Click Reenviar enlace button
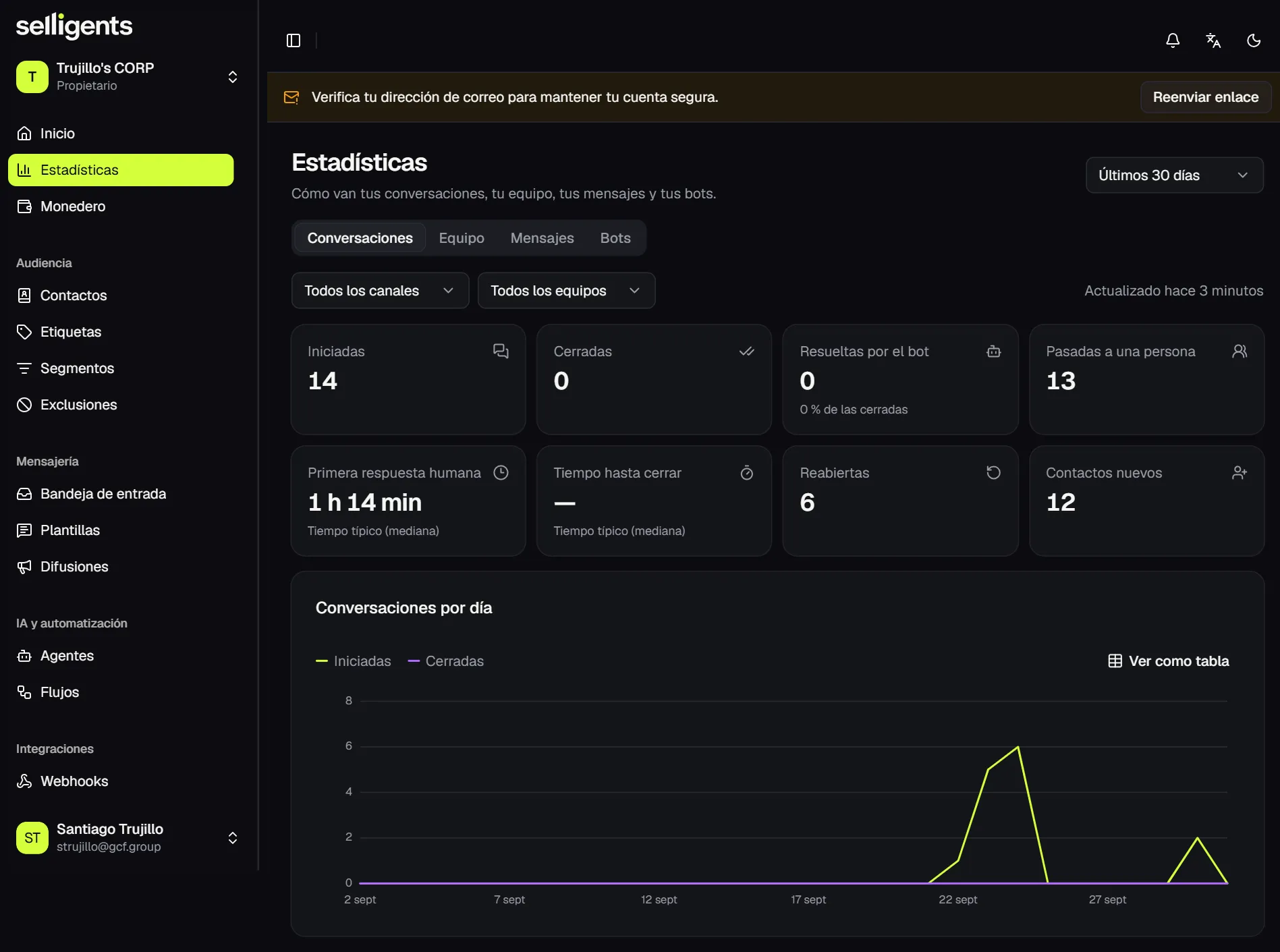Screen dimensions: 1280x952 pos(1205,97)
